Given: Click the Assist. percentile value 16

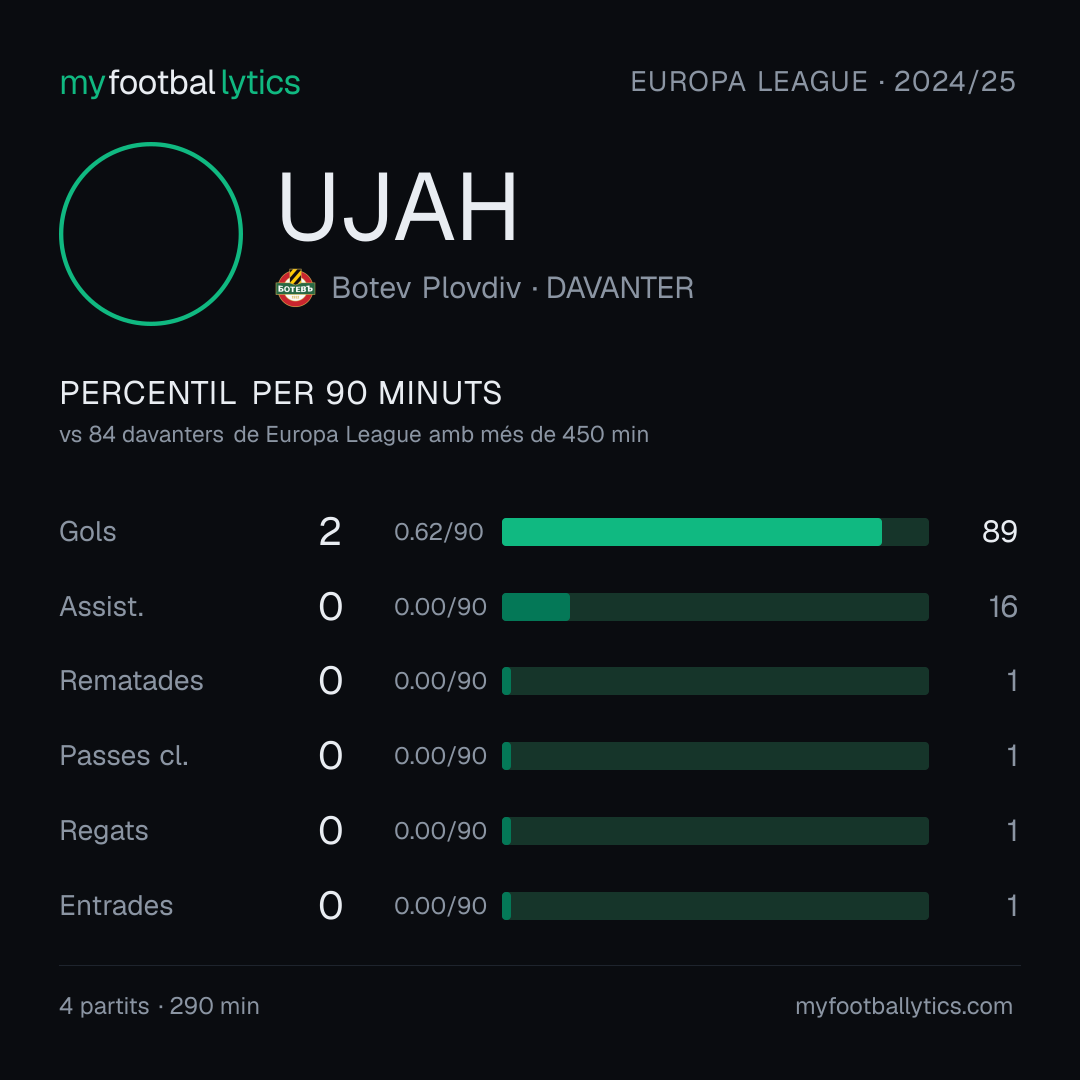Looking at the screenshot, I should click(x=1003, y=607).
